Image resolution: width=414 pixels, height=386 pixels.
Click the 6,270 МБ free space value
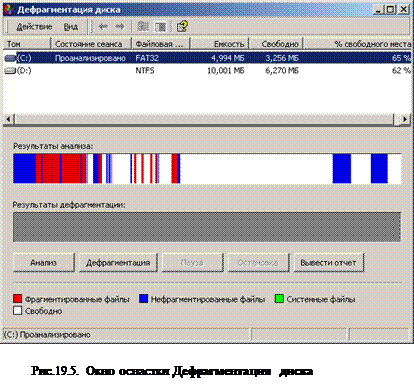[282, 71]
